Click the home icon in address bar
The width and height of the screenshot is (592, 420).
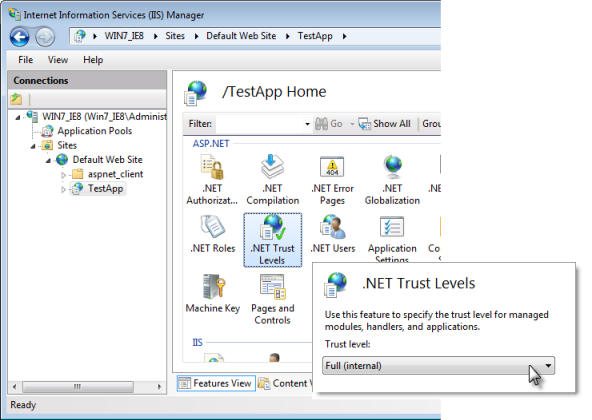80,36
